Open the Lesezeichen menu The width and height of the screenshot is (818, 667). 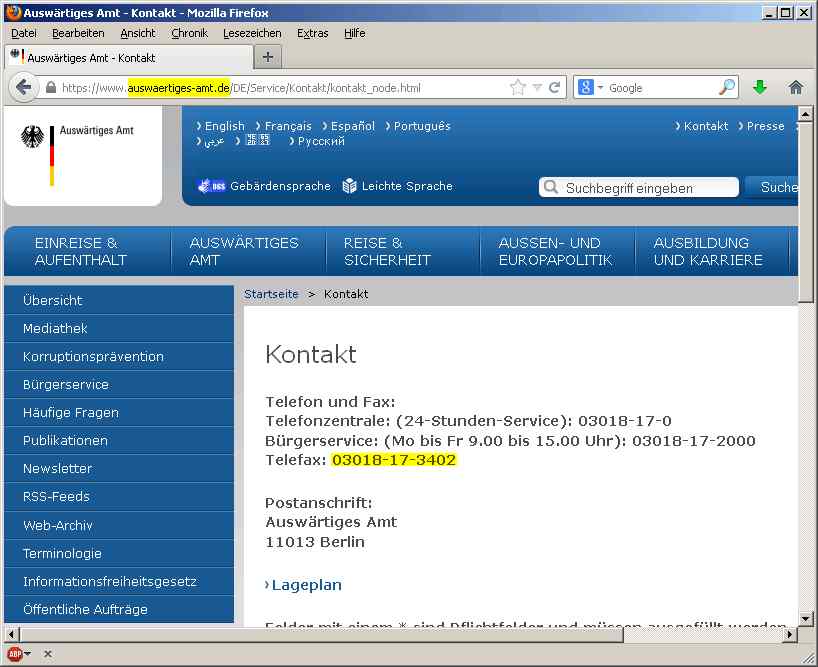pyautogui.click(x=252, y=33)
